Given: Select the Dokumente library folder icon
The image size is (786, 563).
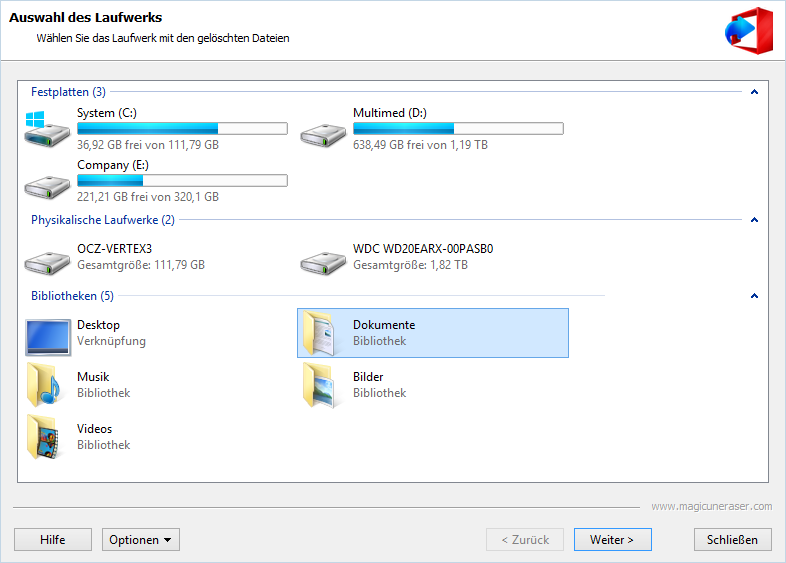Looking at the screenshot, I should [319, 333].
